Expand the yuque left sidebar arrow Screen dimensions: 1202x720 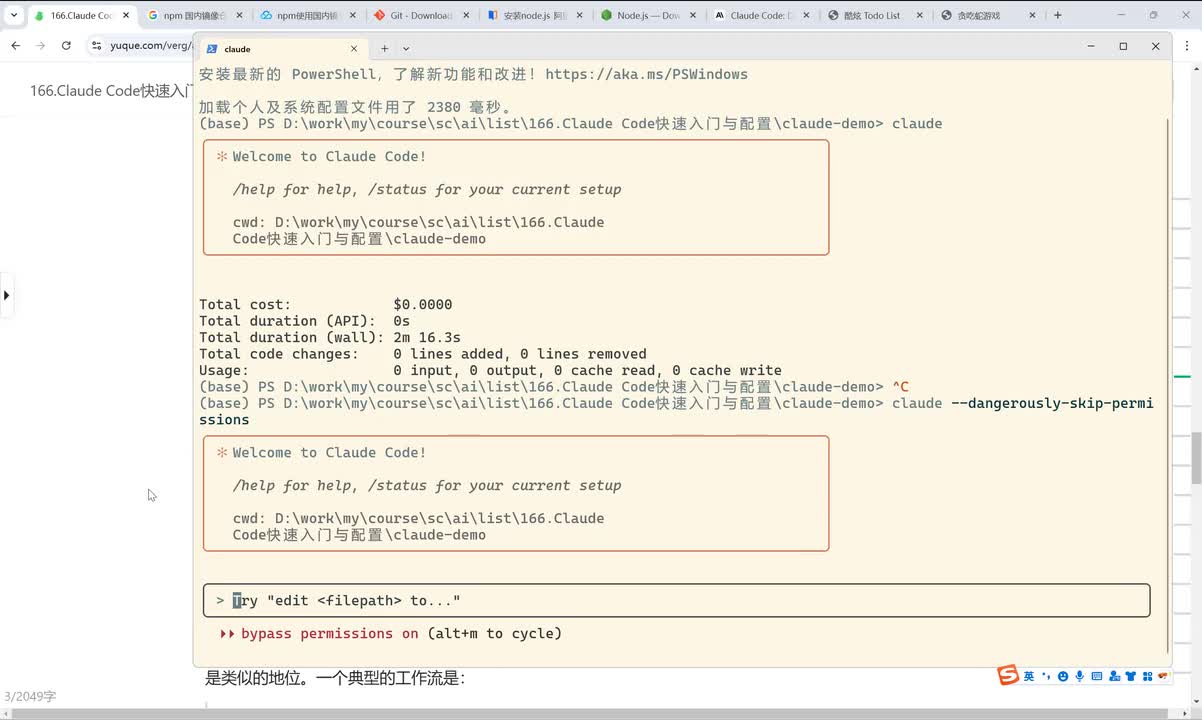6,295
